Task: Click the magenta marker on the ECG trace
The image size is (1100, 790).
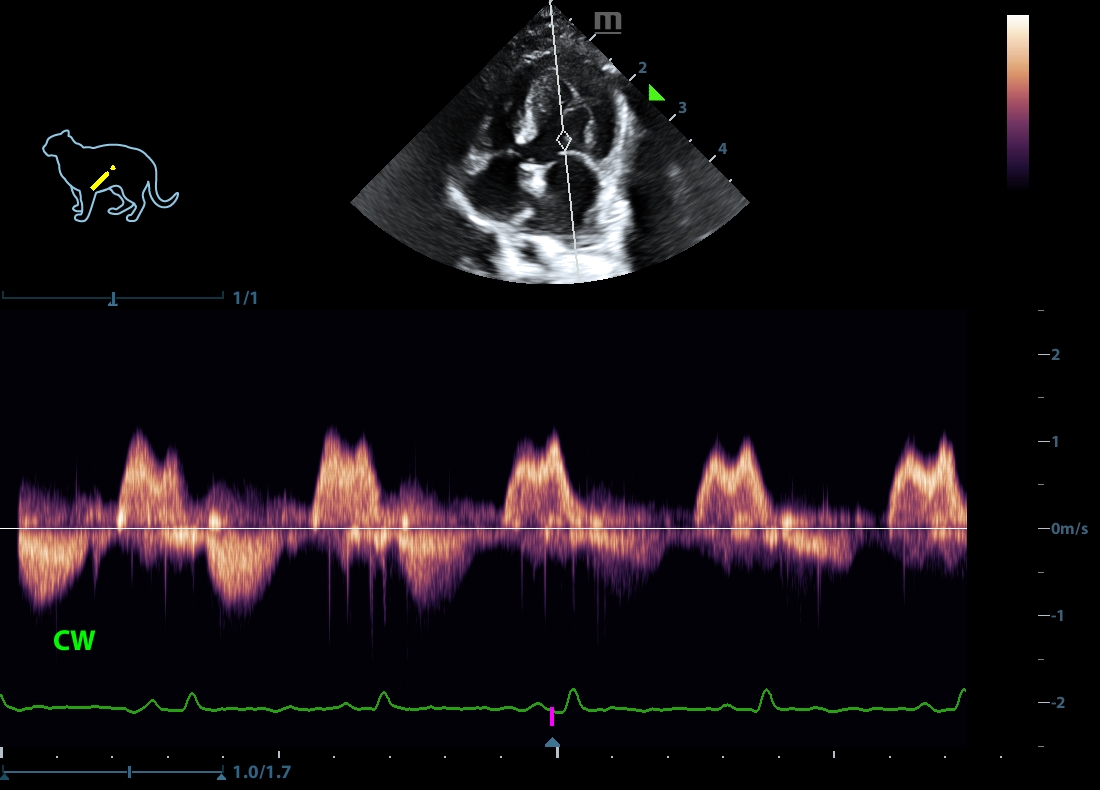Action: pos(551,716)
